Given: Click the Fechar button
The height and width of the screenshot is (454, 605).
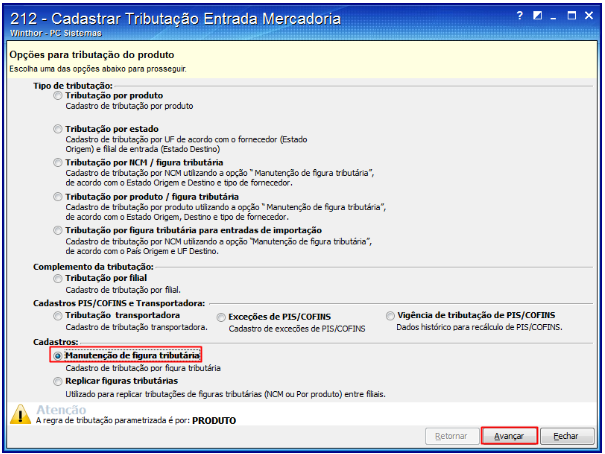Looking at the screenshot, I should click(x=567, y=436).
